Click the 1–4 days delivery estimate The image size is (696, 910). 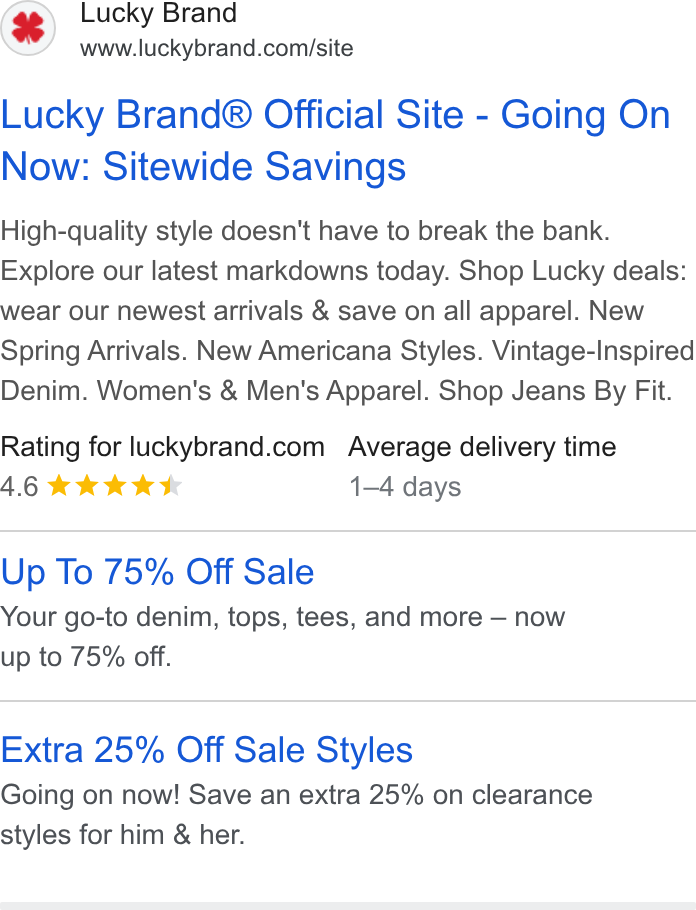405,487
